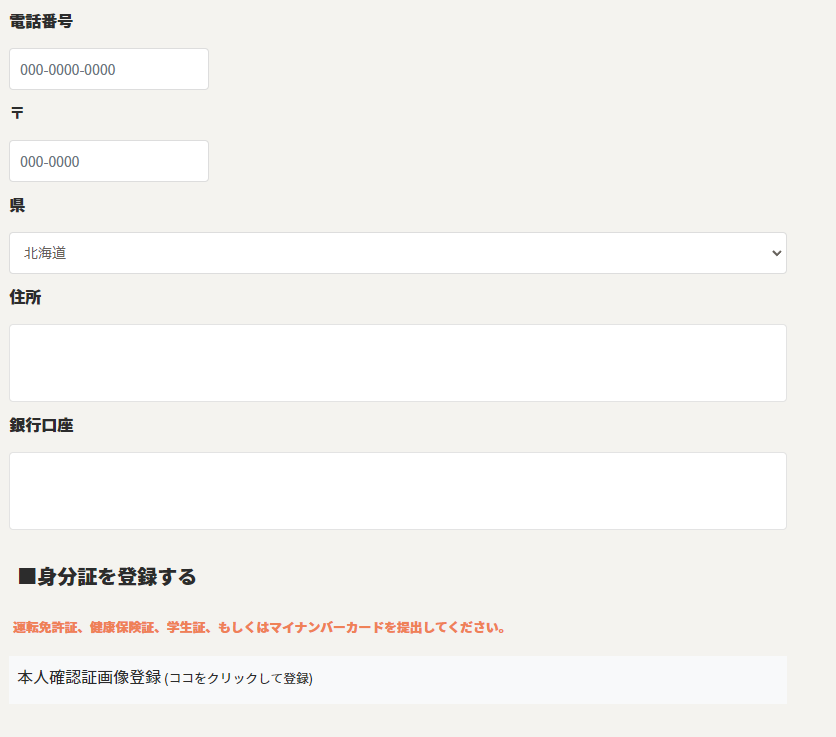Click 本人確認証画像登録 to upload ID image
The image size is (836, 737).
pyautogui.click(x=89, y=678)
